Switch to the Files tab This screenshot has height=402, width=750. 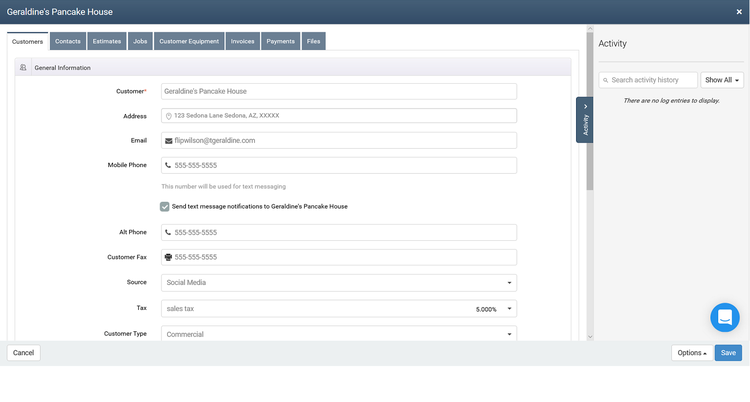314,41
